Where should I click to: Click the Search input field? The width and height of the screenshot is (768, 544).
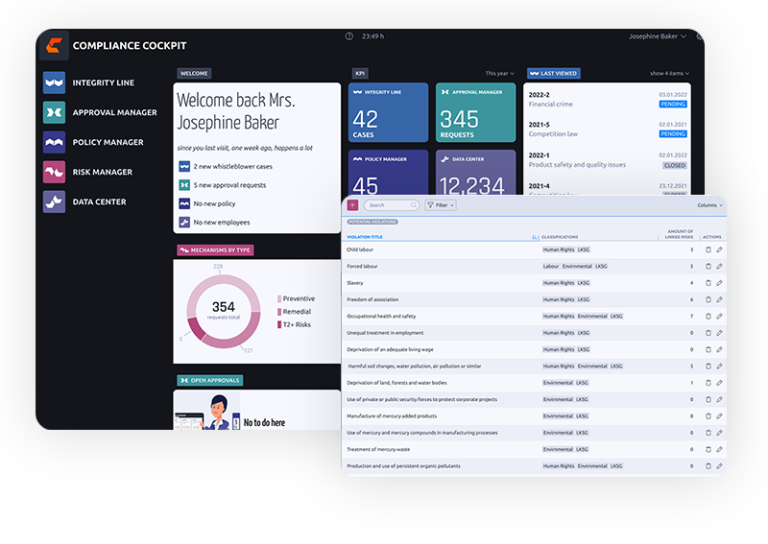coord(391,205)
